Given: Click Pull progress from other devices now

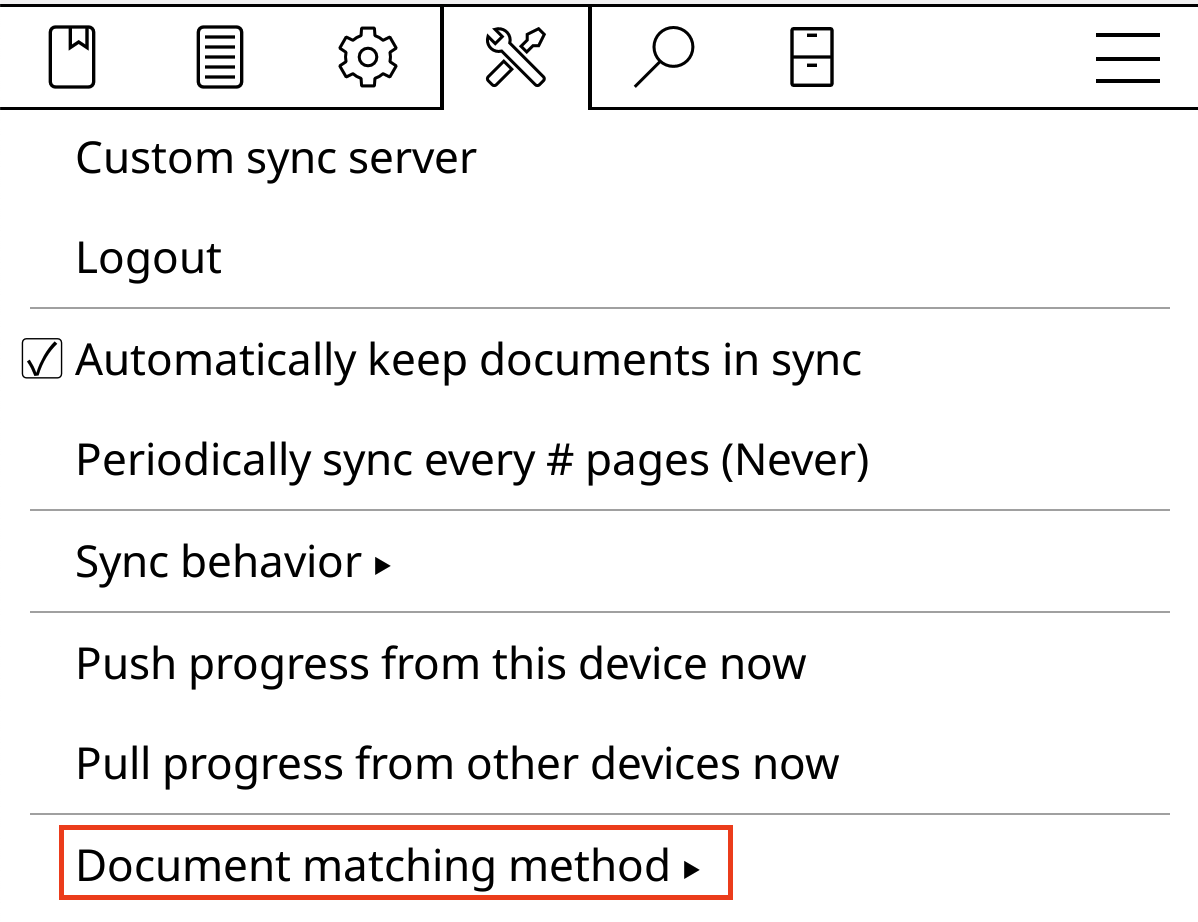Looking at the screenshot, I should tap(456, 762).
